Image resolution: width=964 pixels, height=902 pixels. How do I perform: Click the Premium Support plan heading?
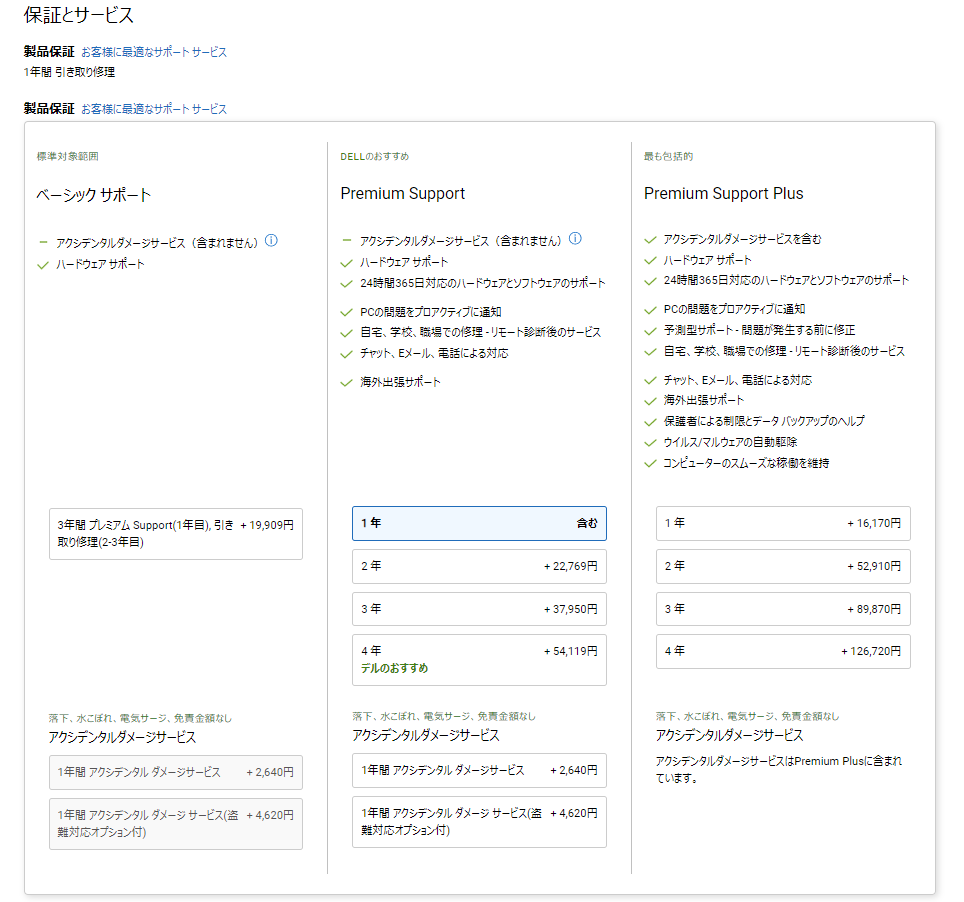pyautogui.click(x=402, y=194)
